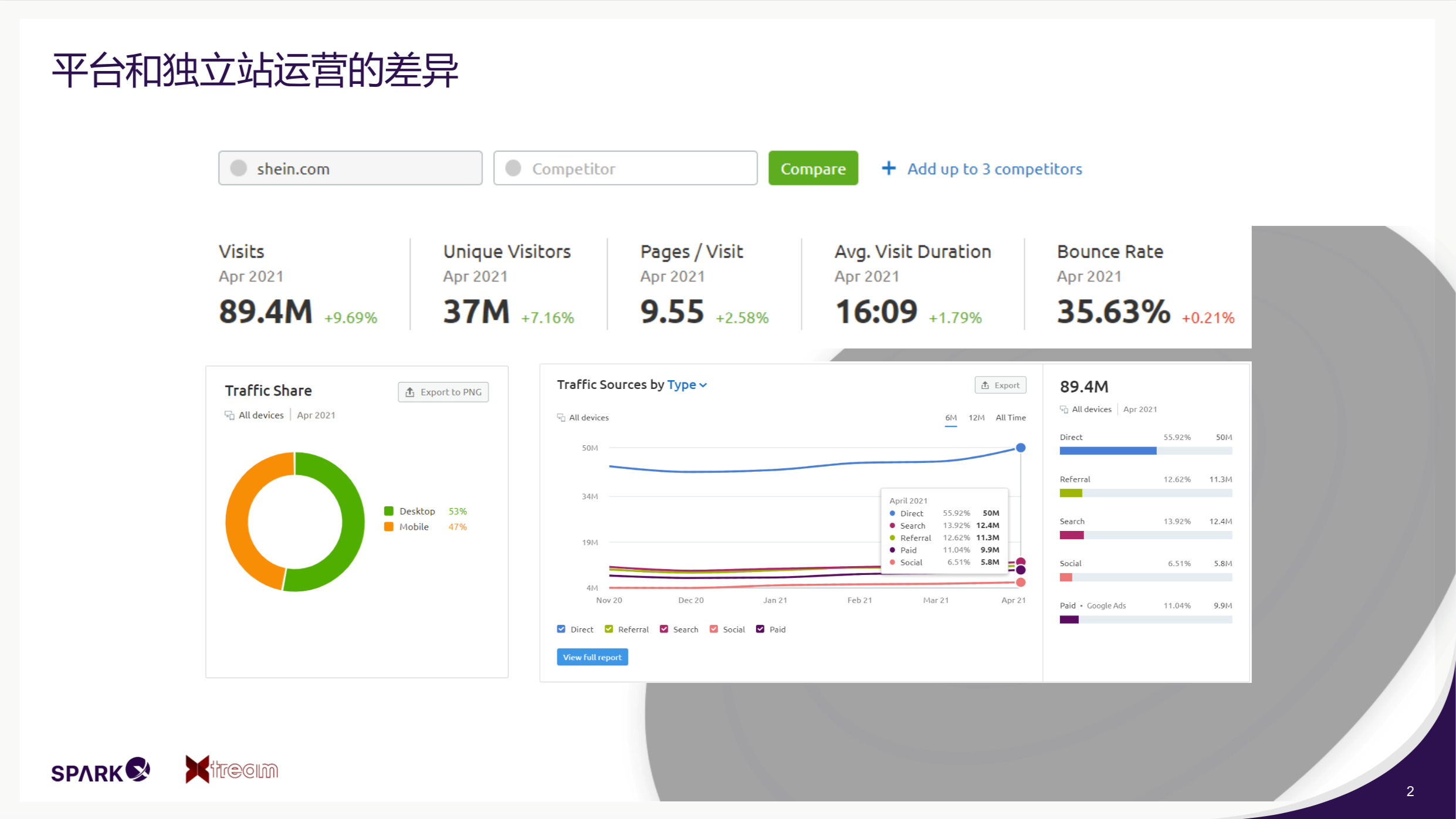Click the green Compare button
Image resolution: width=1456 pixels, height=819 pixels.
[813, 168]
